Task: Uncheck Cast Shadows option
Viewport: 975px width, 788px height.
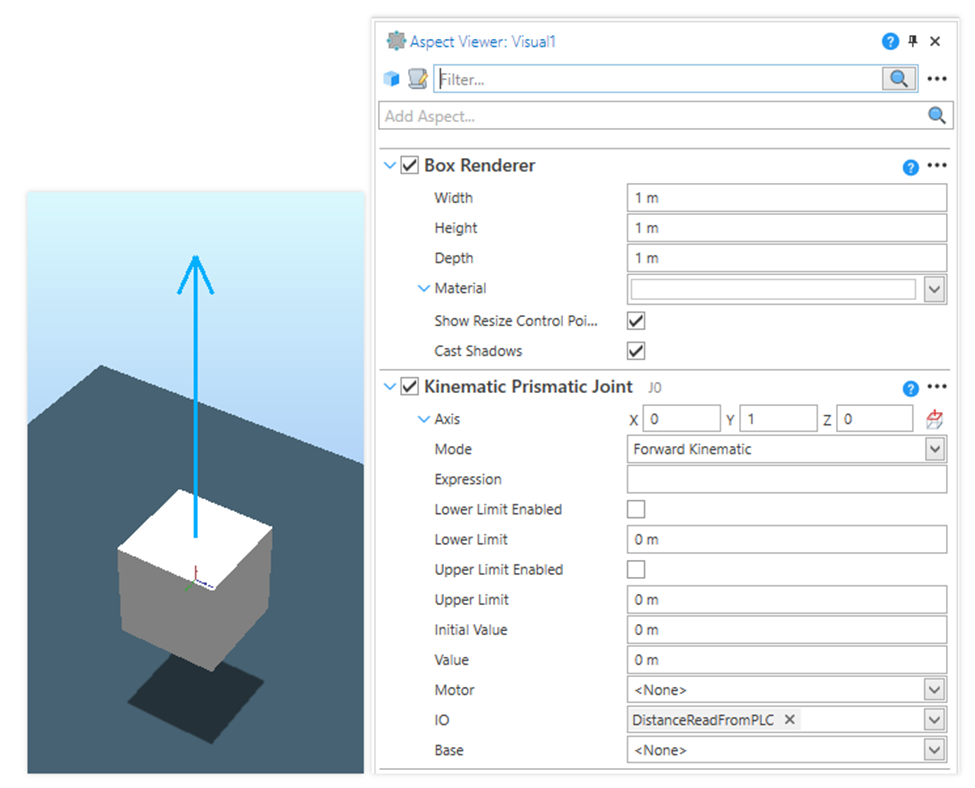Action: coord(634,351)
